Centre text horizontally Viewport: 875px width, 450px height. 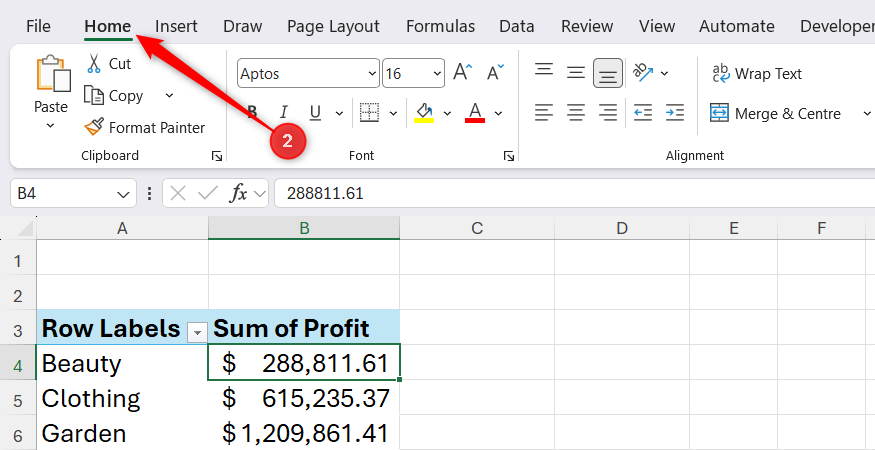click(x=575, y=113)
